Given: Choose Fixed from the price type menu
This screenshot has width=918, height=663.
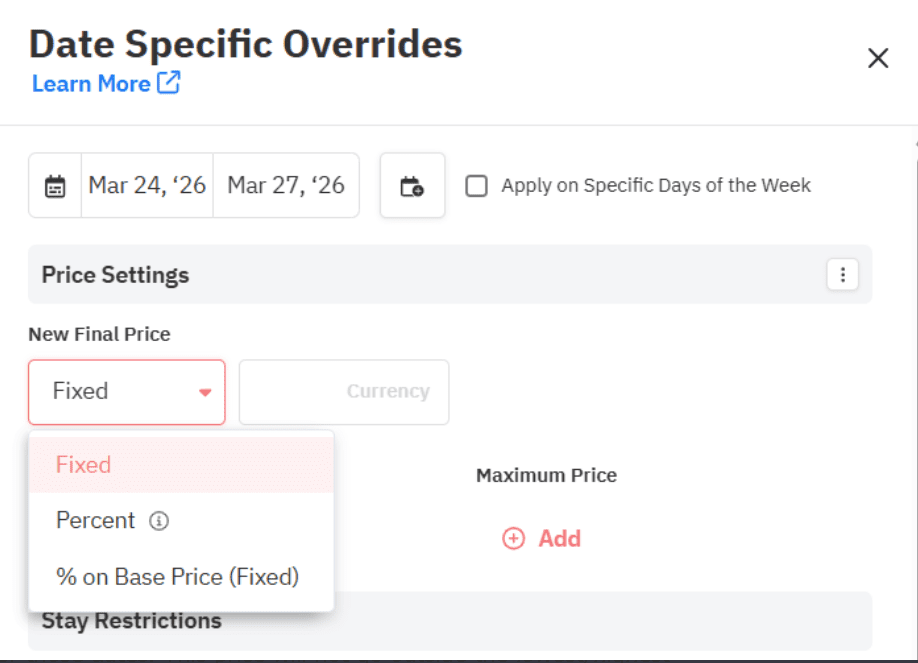Looking at the screenshot, I should 83,464.
